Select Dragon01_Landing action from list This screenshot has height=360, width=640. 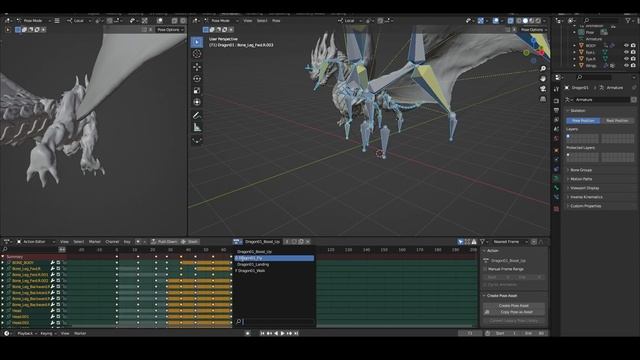pyautogui.click(x=253, y=264)
